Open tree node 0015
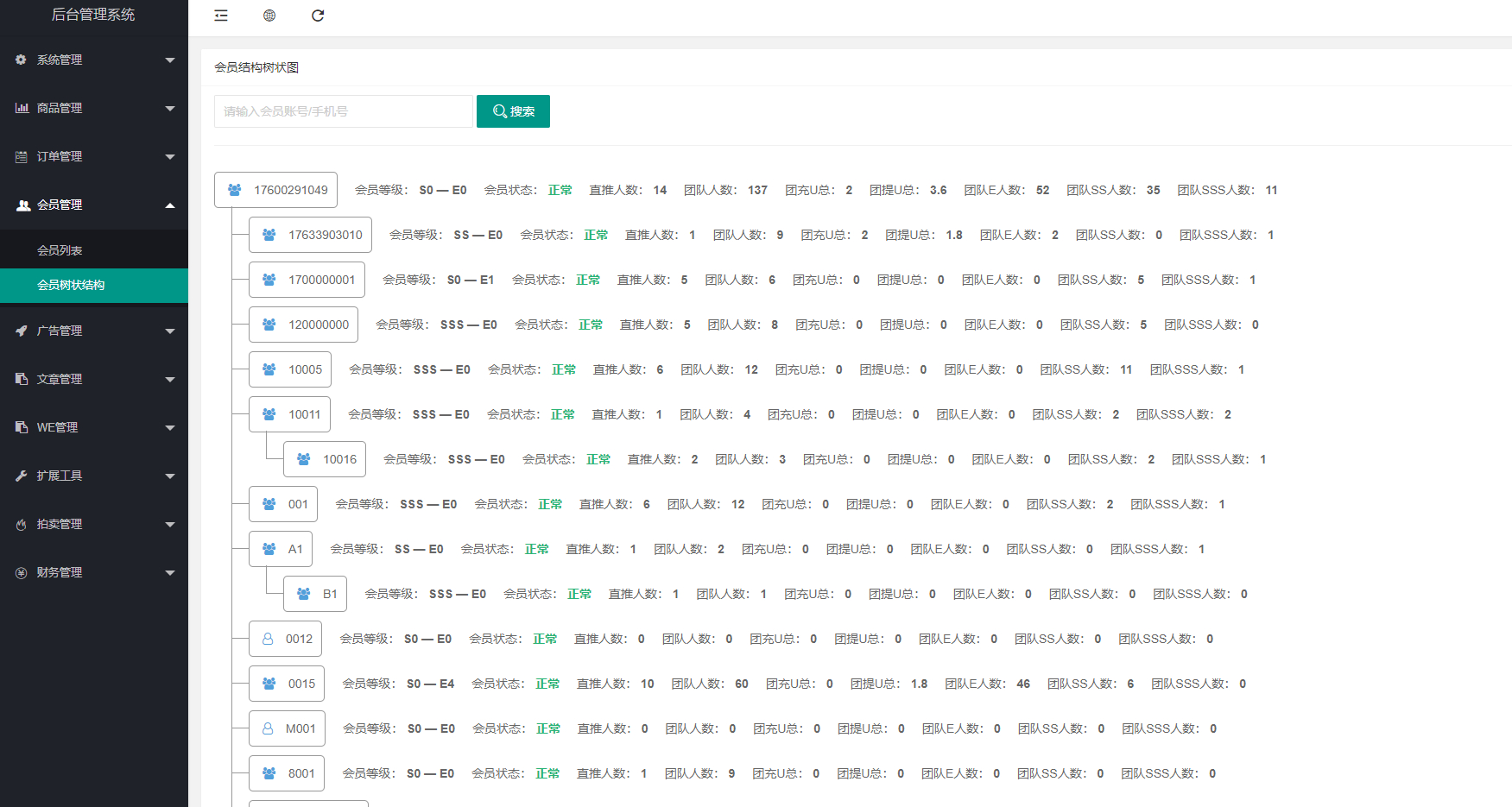Screen dimensions: 1512x807 [x=287, y=684]
